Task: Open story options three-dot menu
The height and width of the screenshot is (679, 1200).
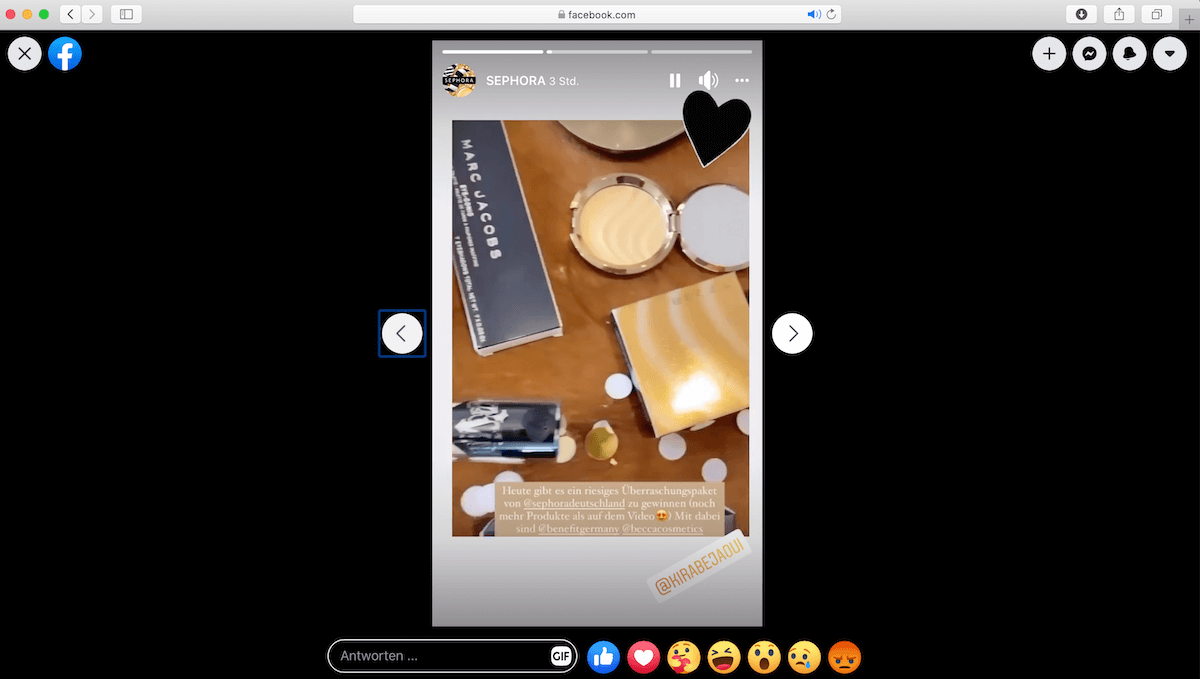Action: pyautogui.click(x=742, y=80)
